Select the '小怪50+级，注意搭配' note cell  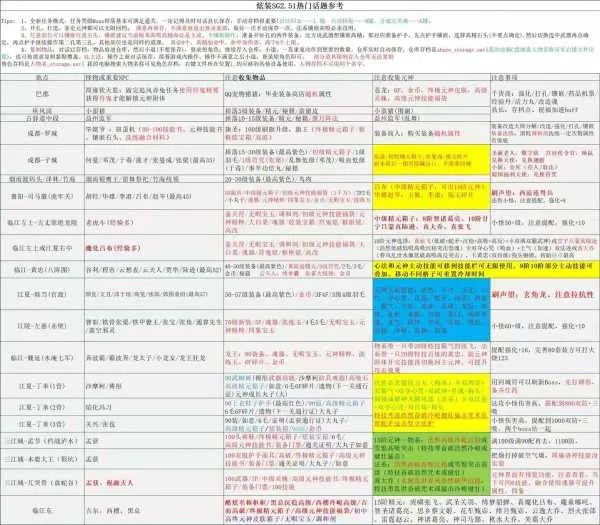pyautogui.click(x=545, y=222)
